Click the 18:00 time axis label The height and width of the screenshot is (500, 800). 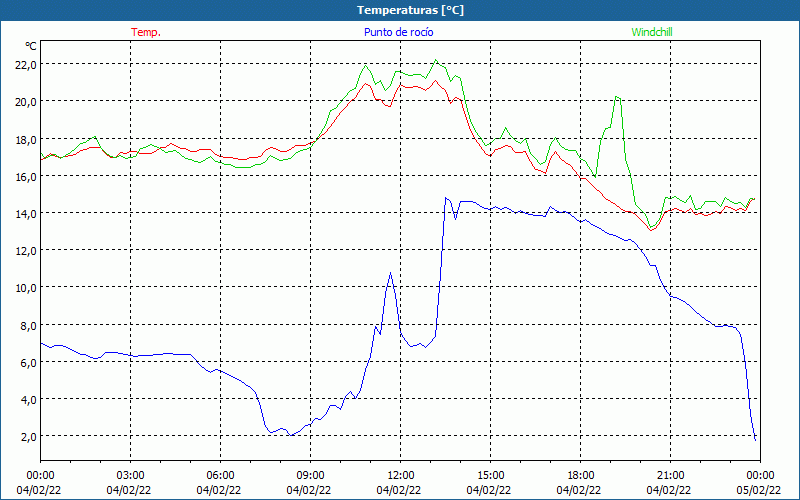pos(581,476)
